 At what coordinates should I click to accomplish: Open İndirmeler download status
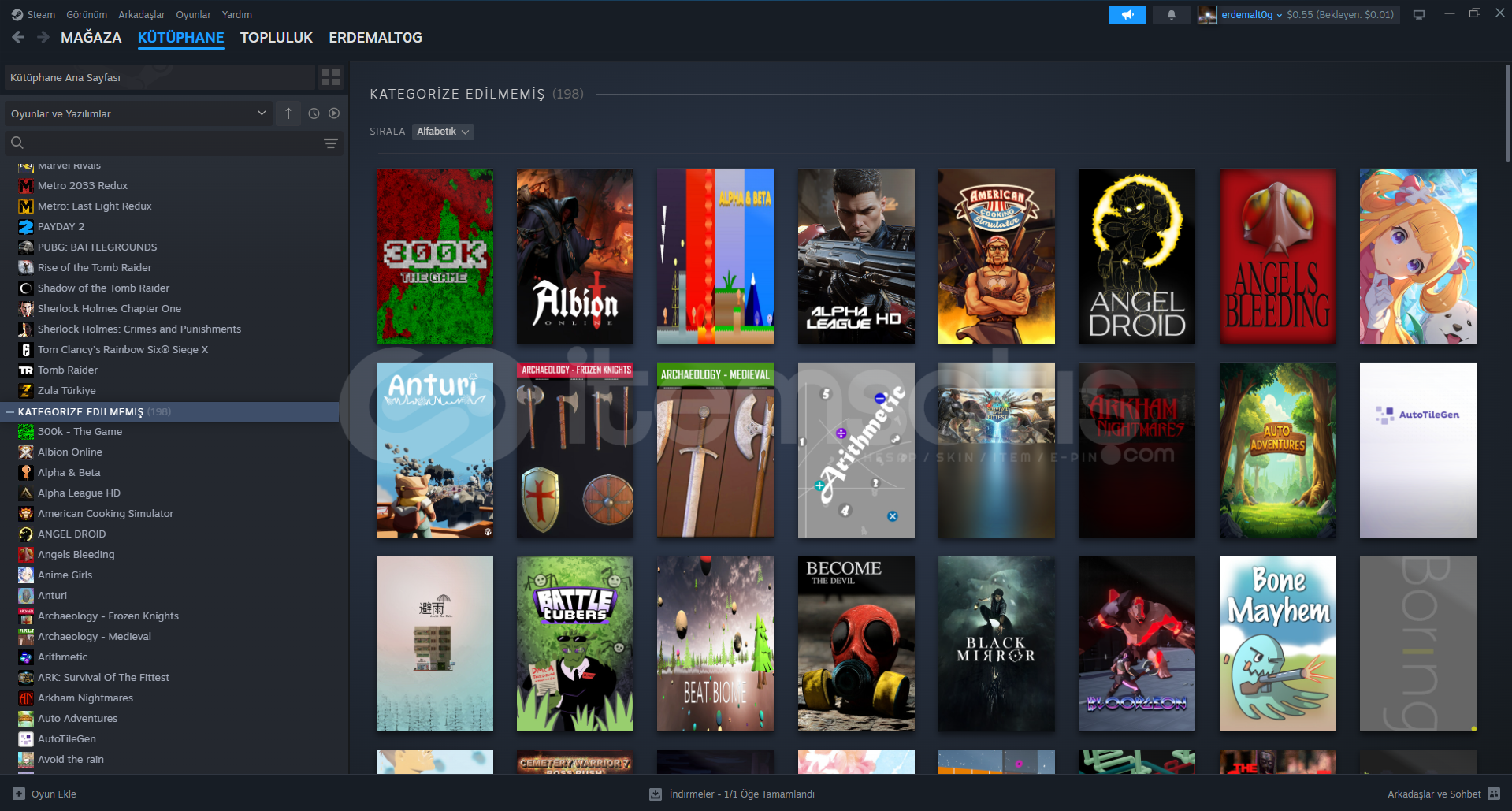point(741,794)
